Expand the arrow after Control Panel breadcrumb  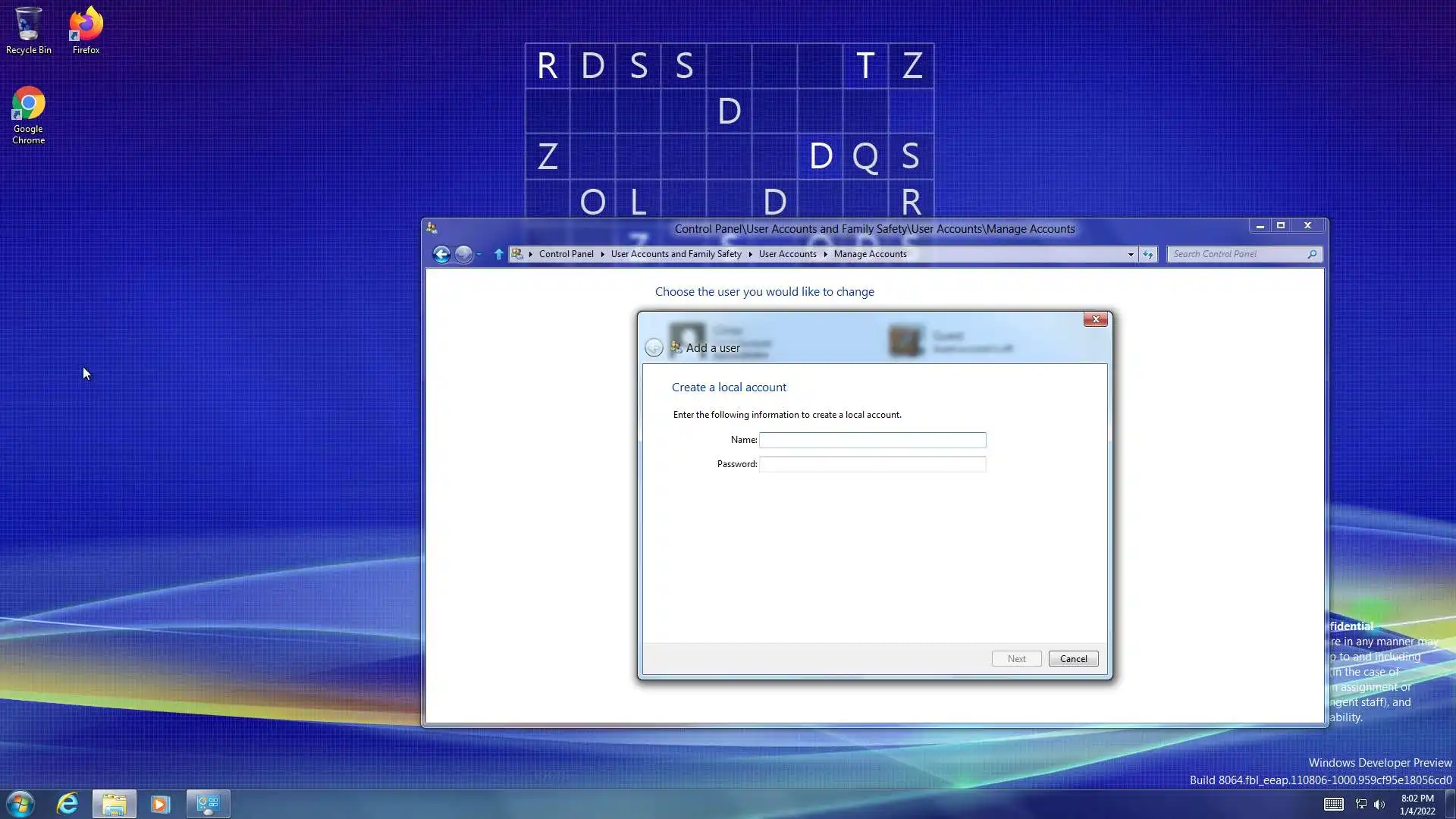pos(602,254)
